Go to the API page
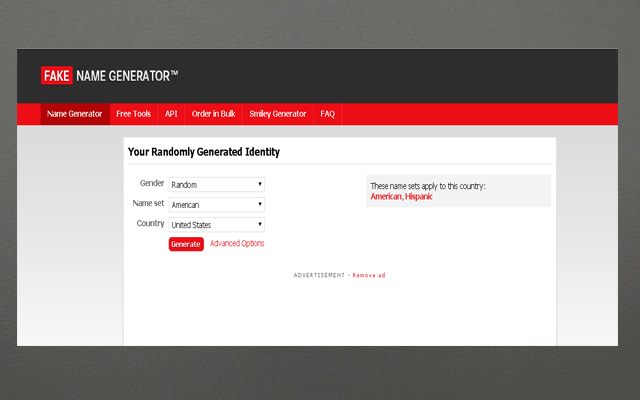This screenshot has height=400, width=640. pyautogui.click(x=171, y=114)
